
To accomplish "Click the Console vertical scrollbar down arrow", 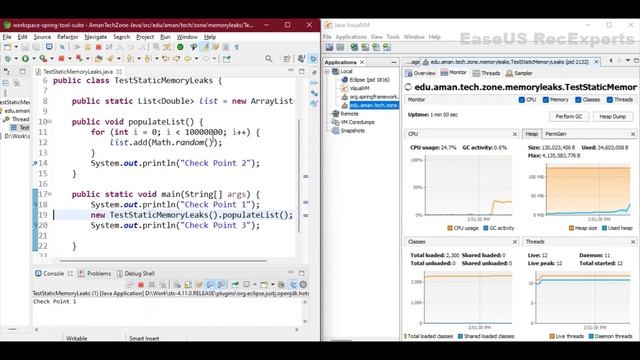I will click(x=305, y=322).
